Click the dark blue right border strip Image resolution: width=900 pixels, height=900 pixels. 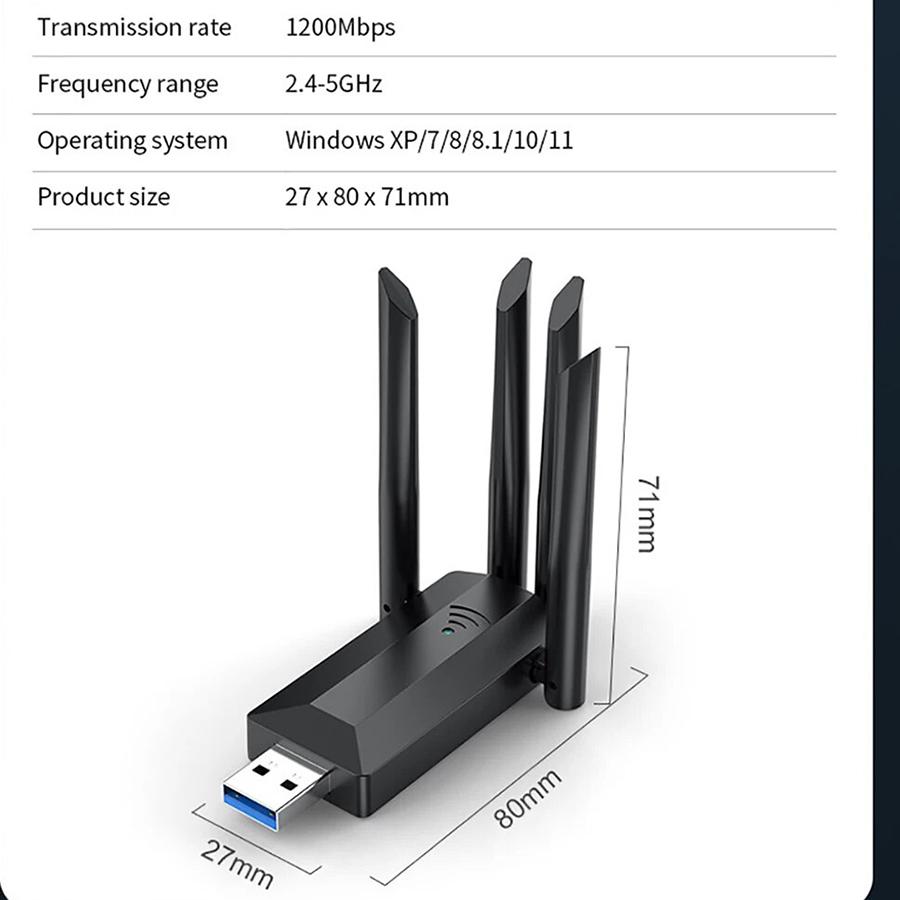pyautogui.click(x=886, y=450)
